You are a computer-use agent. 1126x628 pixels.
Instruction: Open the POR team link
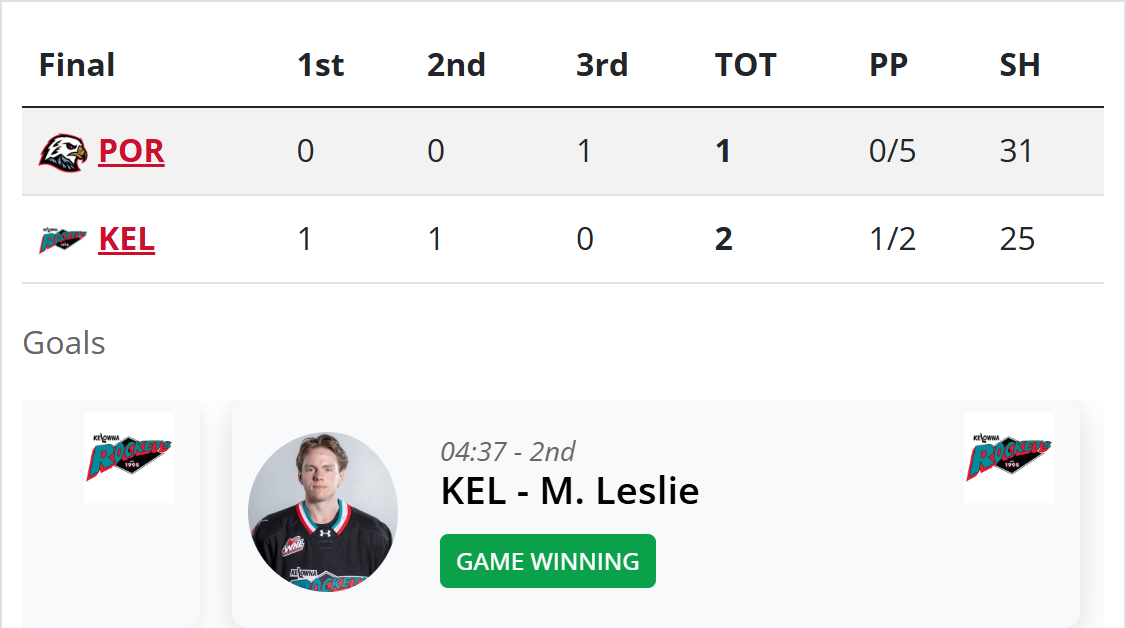point(131,151)
